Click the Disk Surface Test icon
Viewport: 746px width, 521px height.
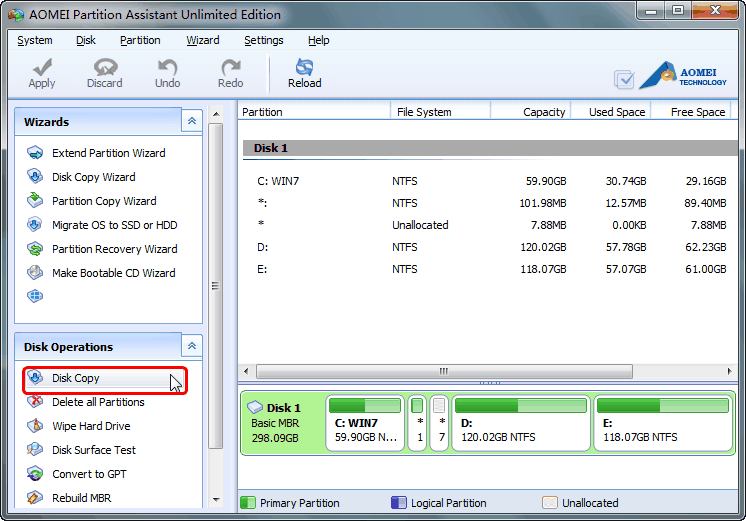(x=35, y=450)
